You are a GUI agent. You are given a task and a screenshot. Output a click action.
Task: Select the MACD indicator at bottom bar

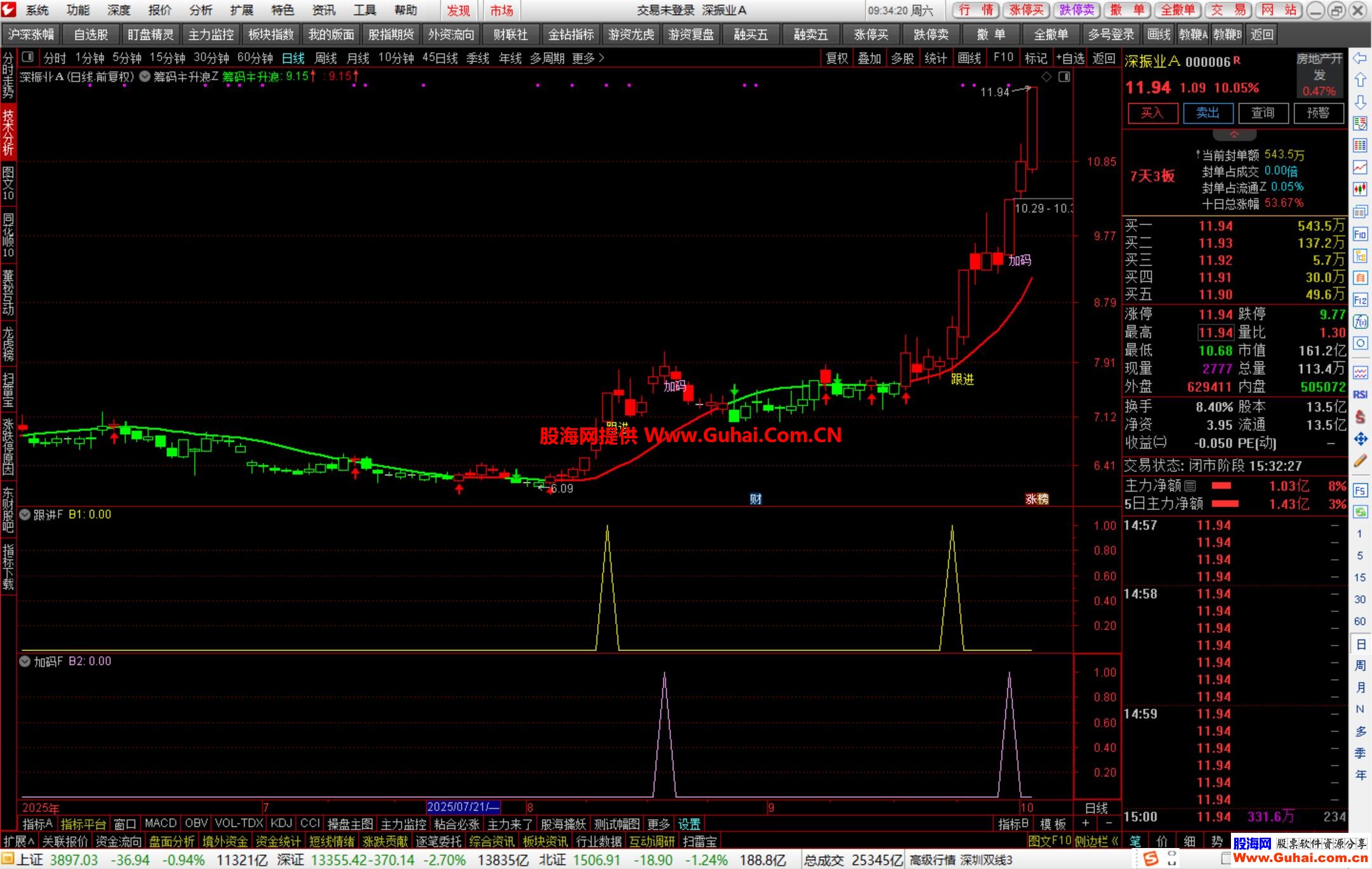160,824
